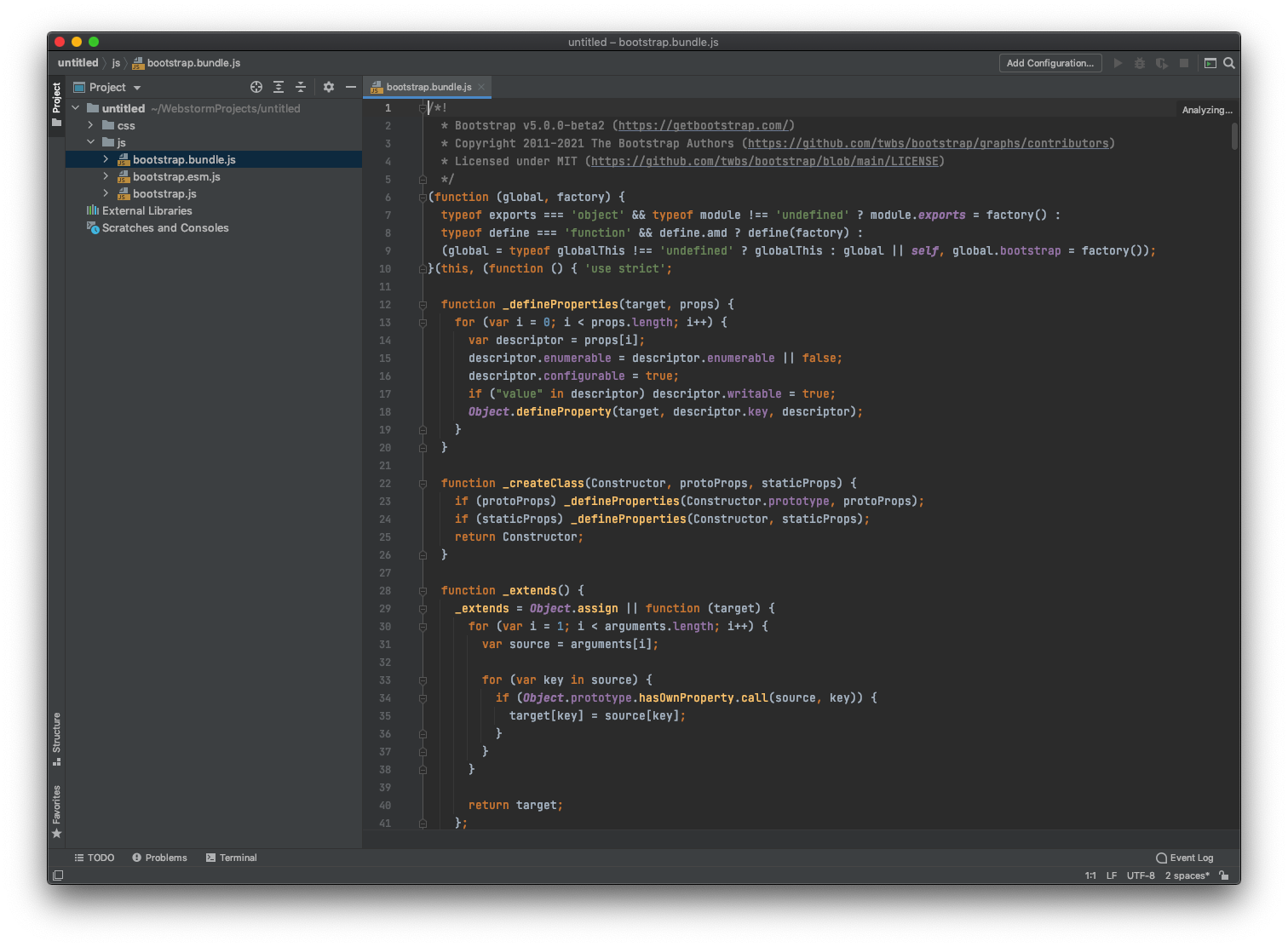Click the Analyzing... inspection indicator
This screenshot has height=947, width=1288.
1207,110
